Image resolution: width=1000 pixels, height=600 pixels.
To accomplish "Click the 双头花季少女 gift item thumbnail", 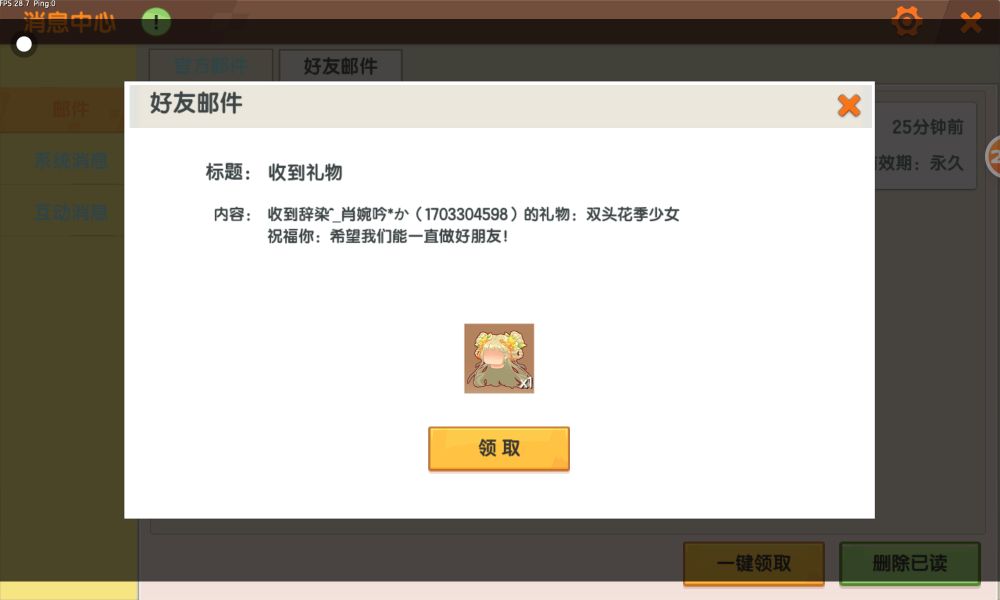I will (x=499, y=358).
